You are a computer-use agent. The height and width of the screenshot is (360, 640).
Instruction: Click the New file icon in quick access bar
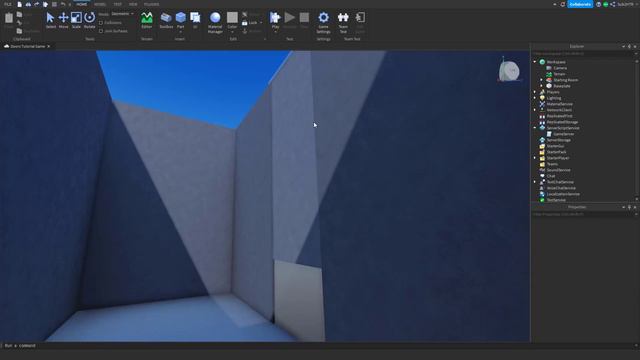pos(19,4)
